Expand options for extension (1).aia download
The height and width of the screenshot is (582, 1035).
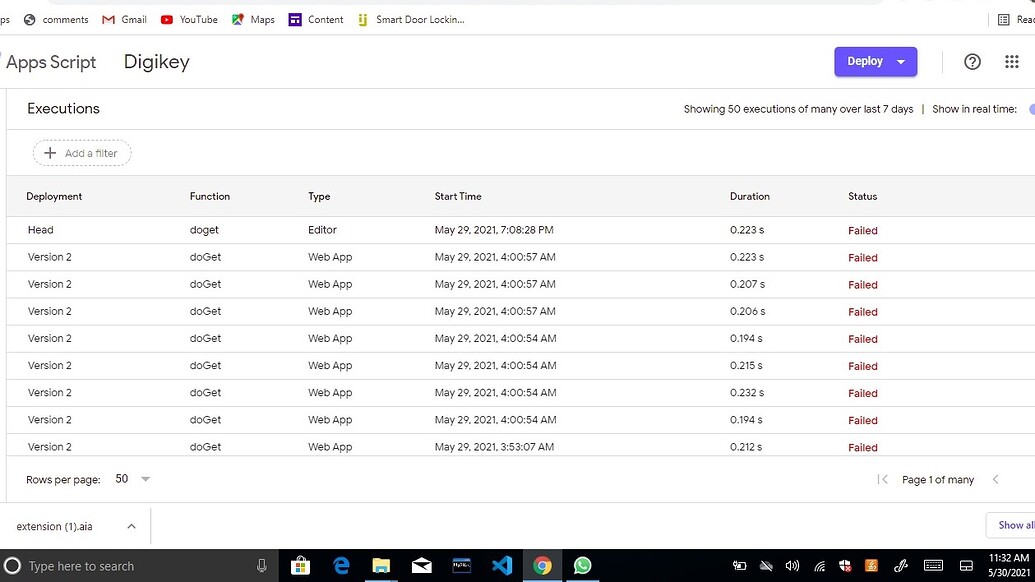(131, 527)
